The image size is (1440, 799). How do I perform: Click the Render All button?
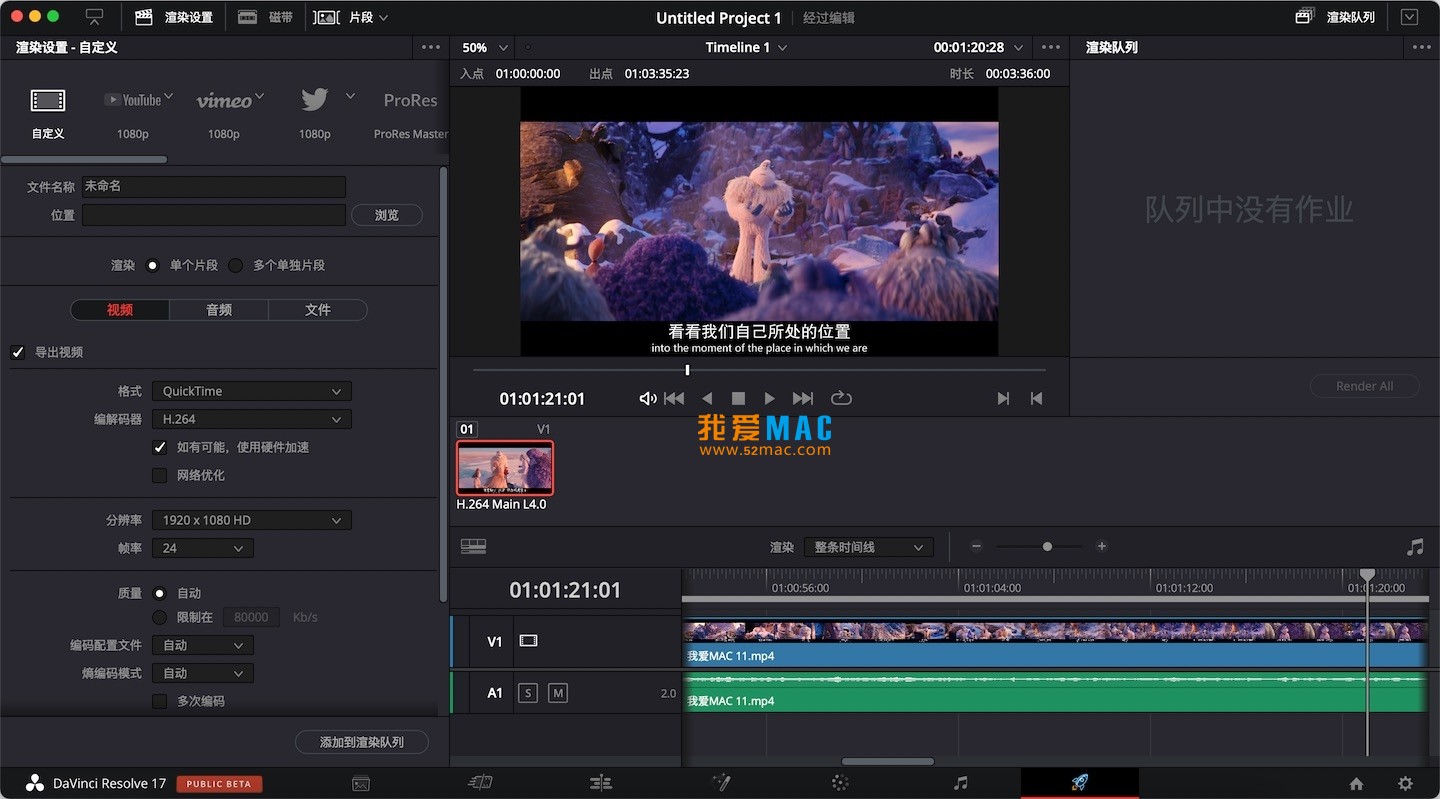click(1365, 386)
